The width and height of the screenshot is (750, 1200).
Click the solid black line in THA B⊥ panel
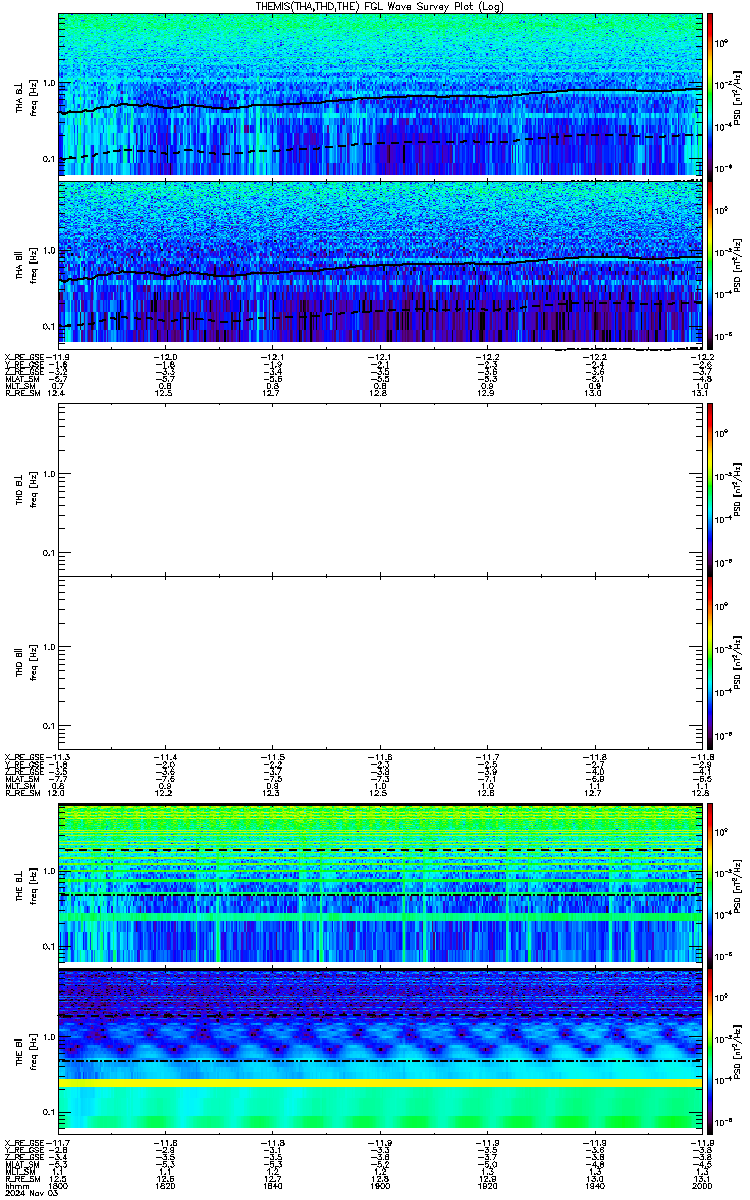tap(380, 99)
